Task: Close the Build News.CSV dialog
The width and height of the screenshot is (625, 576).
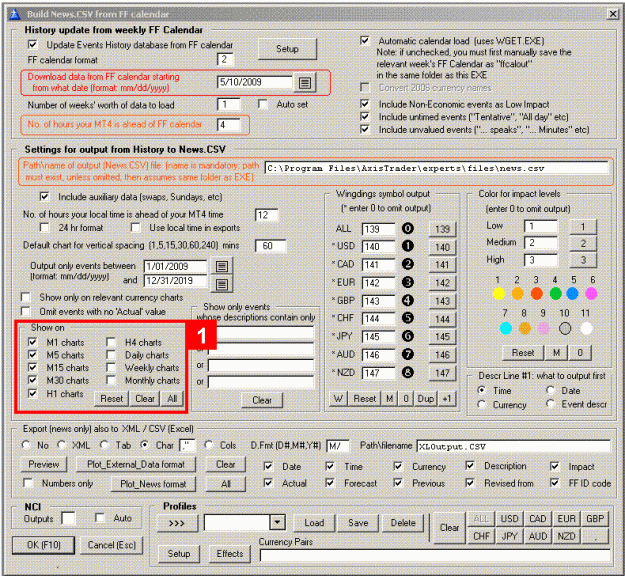Action: pos(613,14)
